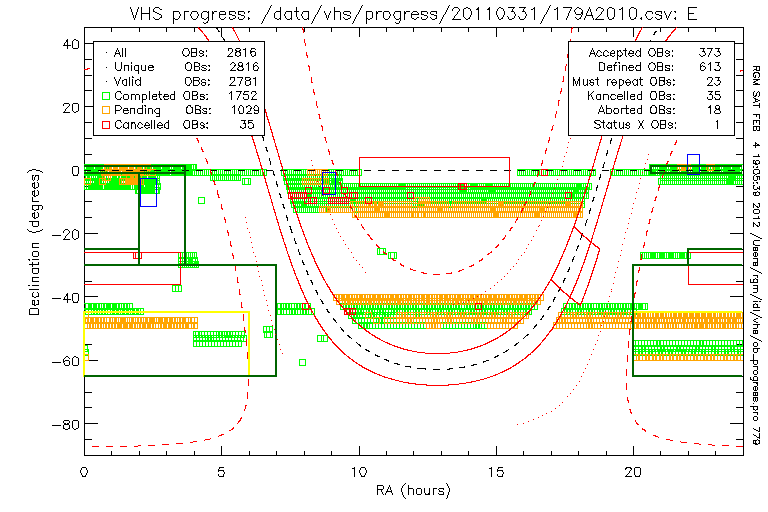Click the green Completed OBs legend square
The image size is (768, 512).
point(105,96)
